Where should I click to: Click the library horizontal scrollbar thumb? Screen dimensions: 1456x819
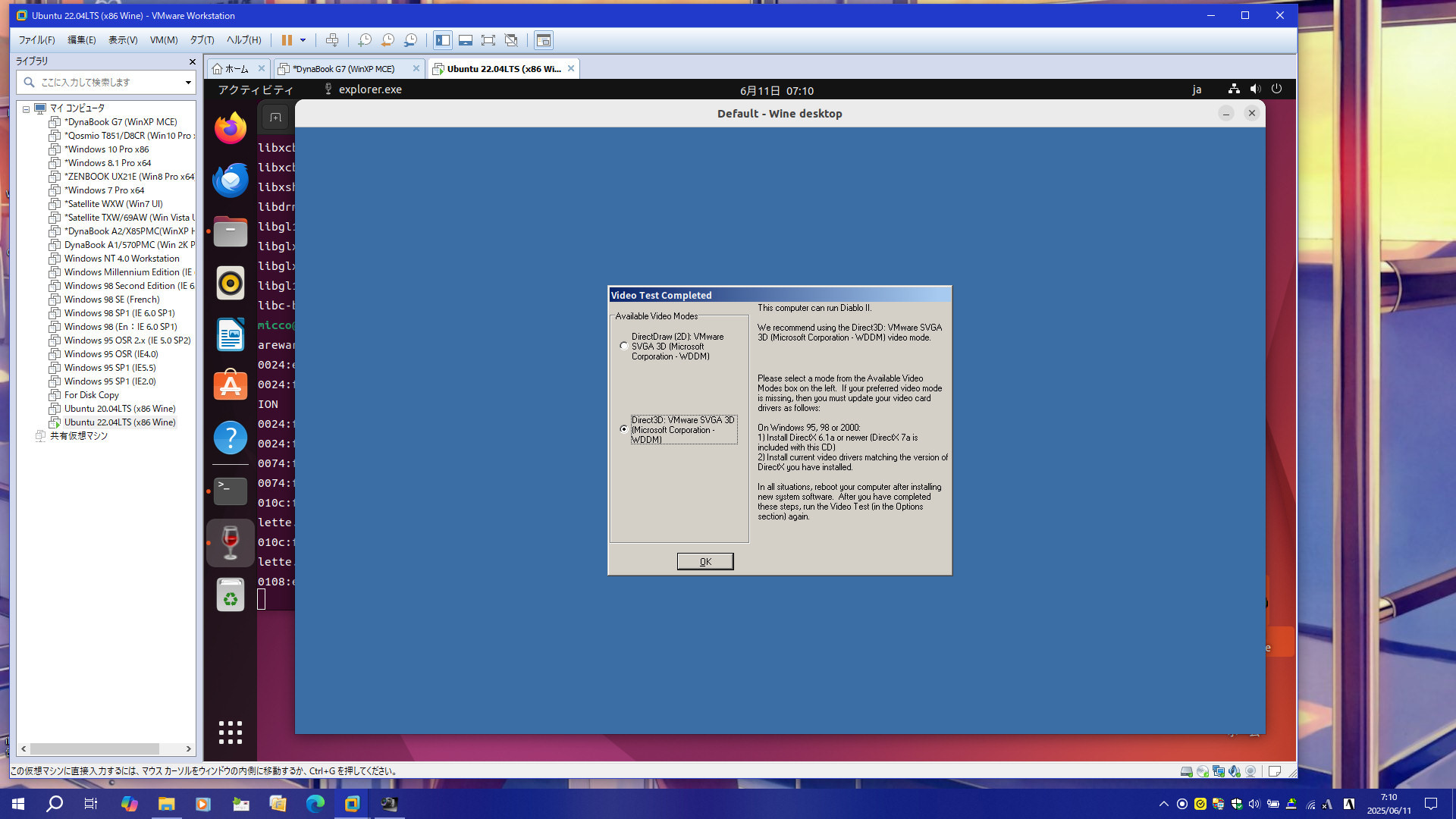coord(95,748)
